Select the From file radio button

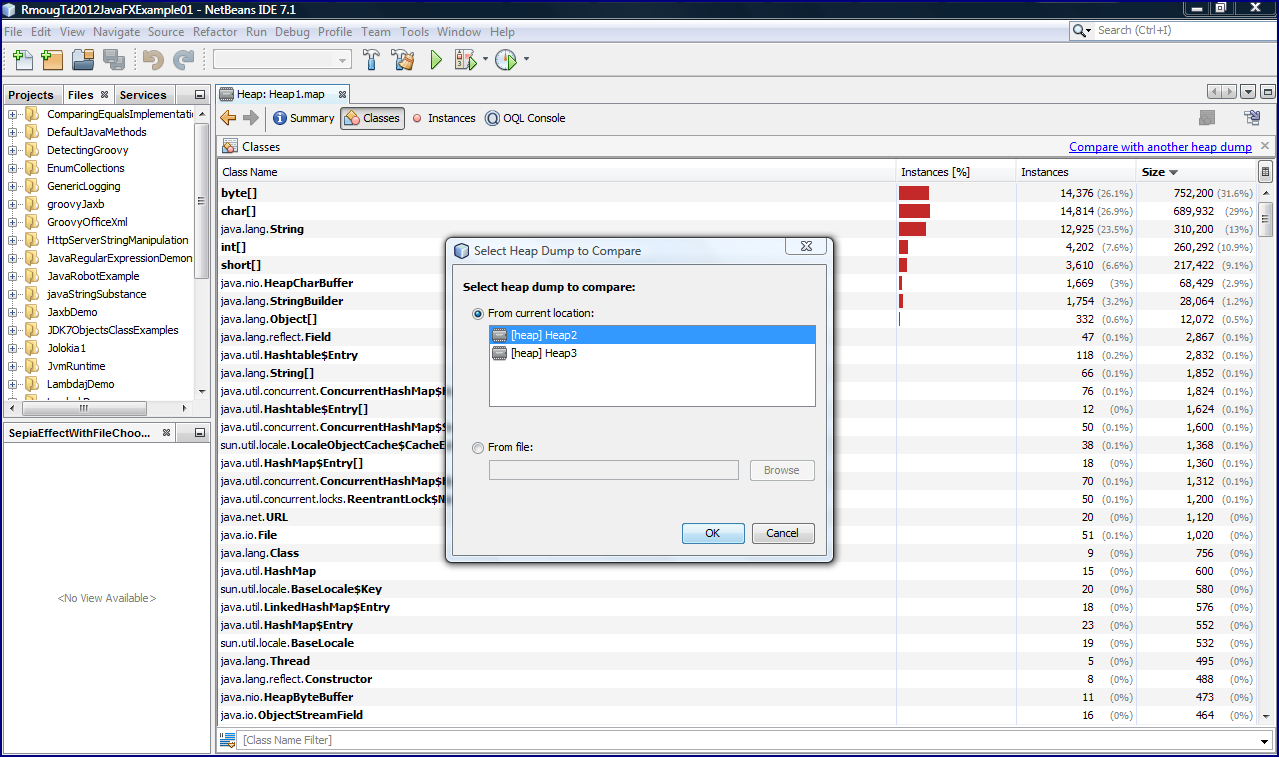pos(478,447)
